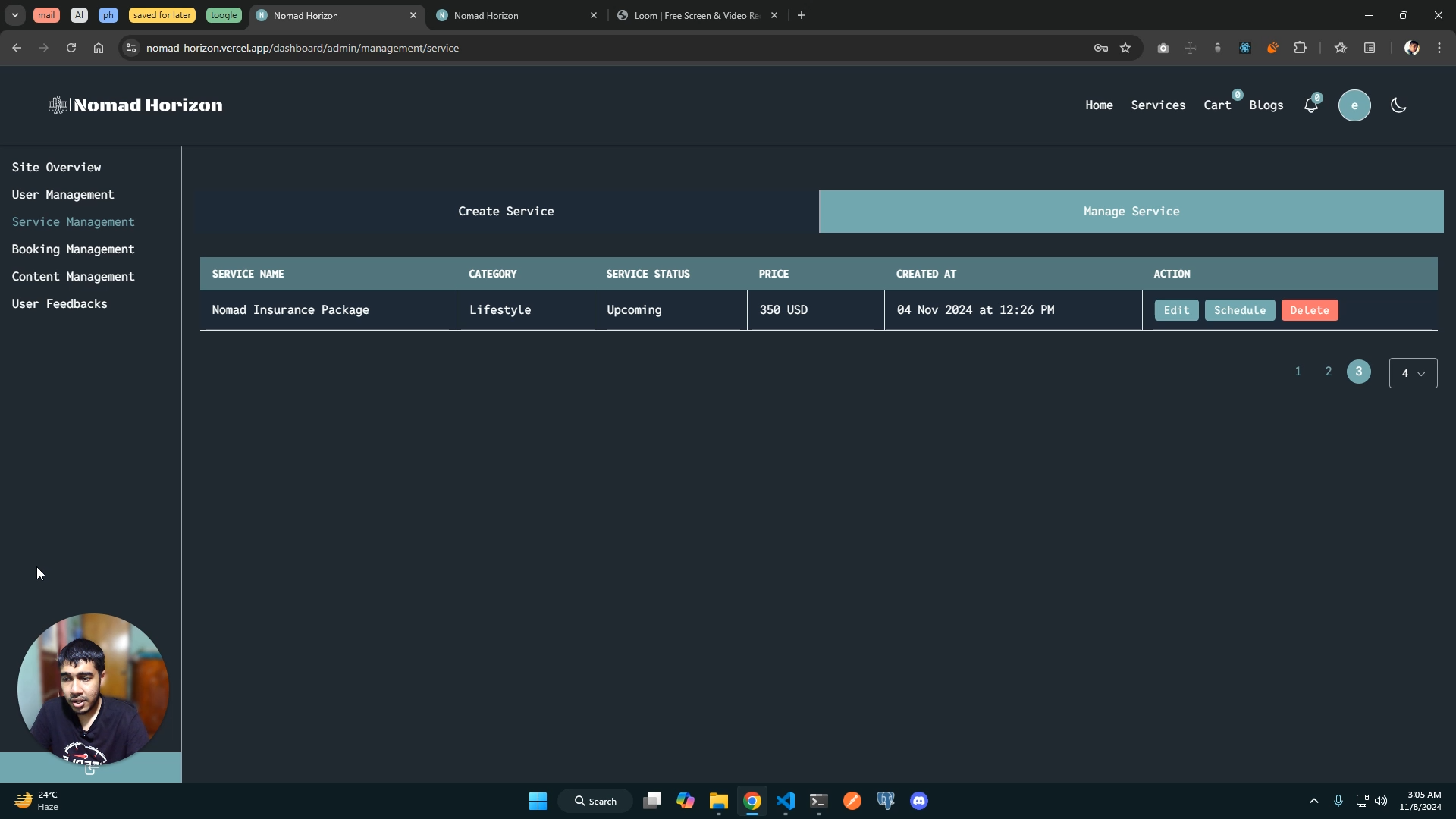
Task: Toggle dark mode with the moon icon
Action: pyautogui.click(x=1399, y=105)
